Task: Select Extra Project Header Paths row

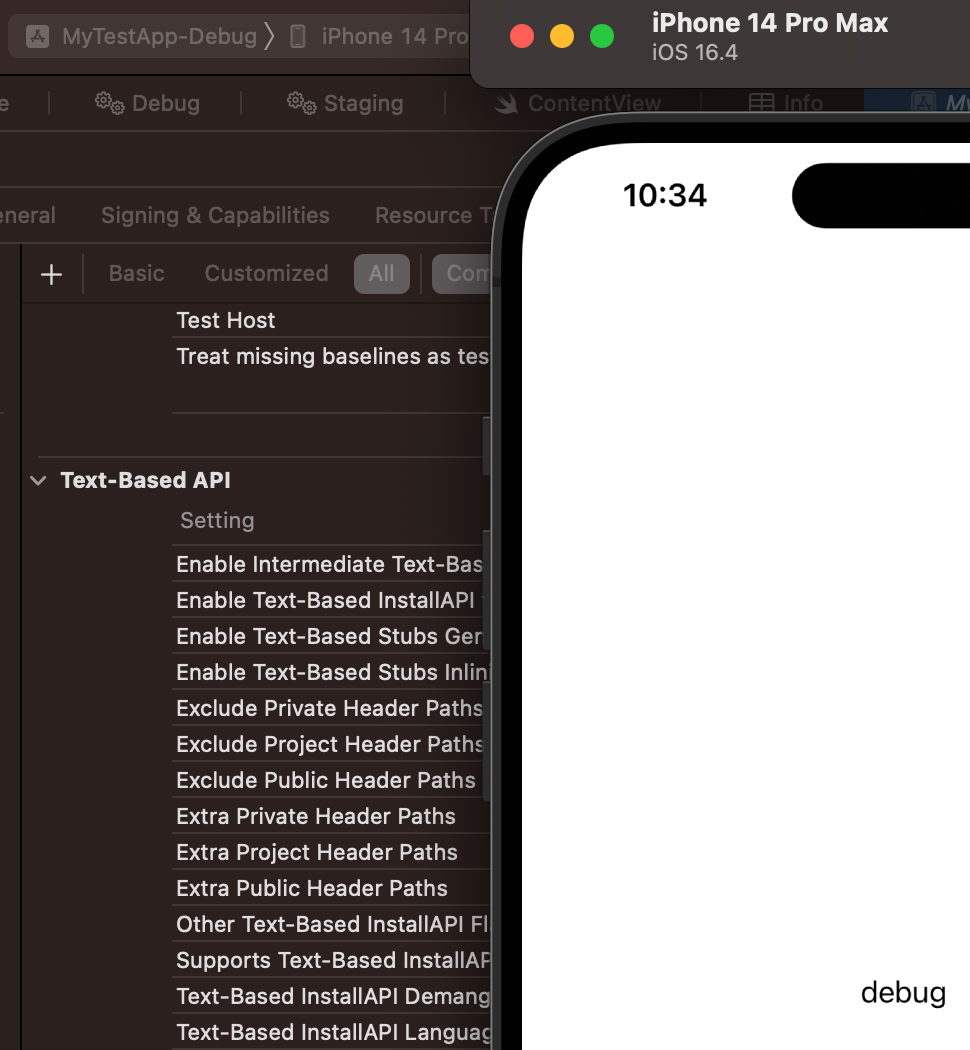Action: [331, 852]
